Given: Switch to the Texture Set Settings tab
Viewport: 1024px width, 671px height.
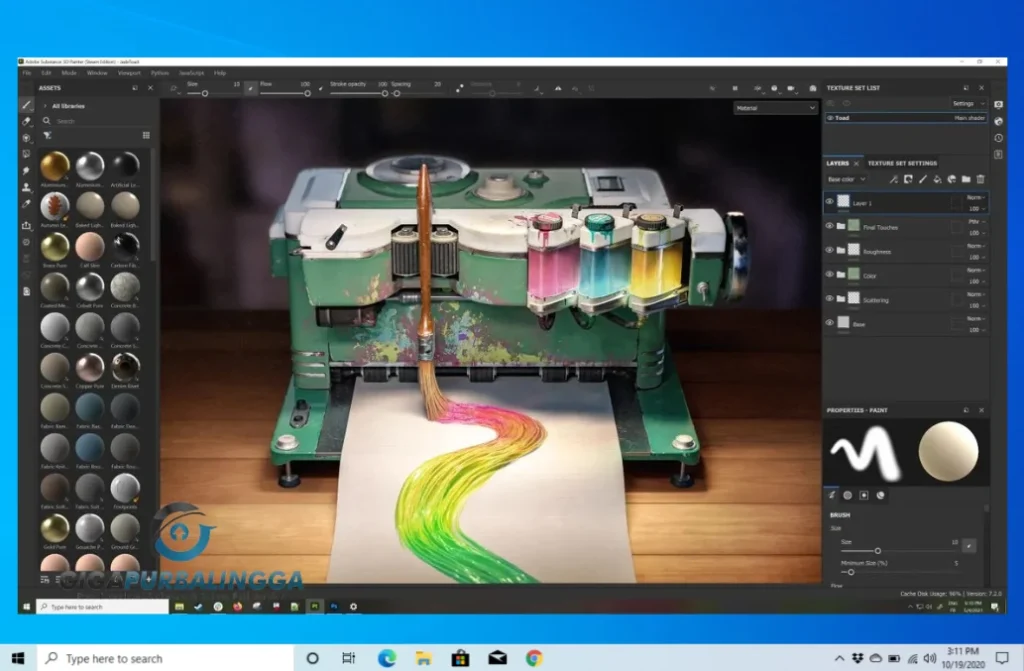Looking at the screenshot, I should 902,163.
